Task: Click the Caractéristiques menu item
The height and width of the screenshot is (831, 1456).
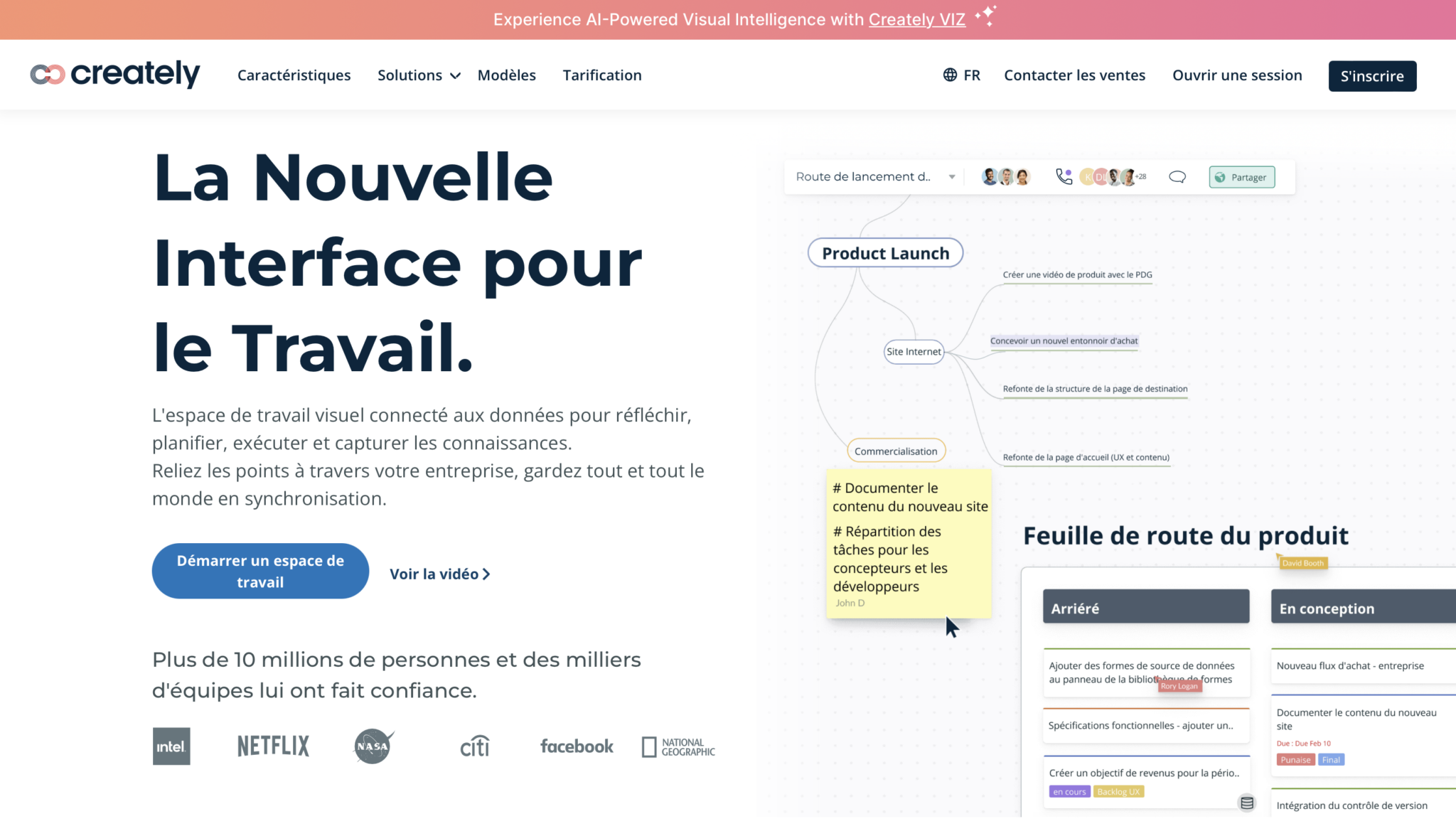Action: pos(294,75)
